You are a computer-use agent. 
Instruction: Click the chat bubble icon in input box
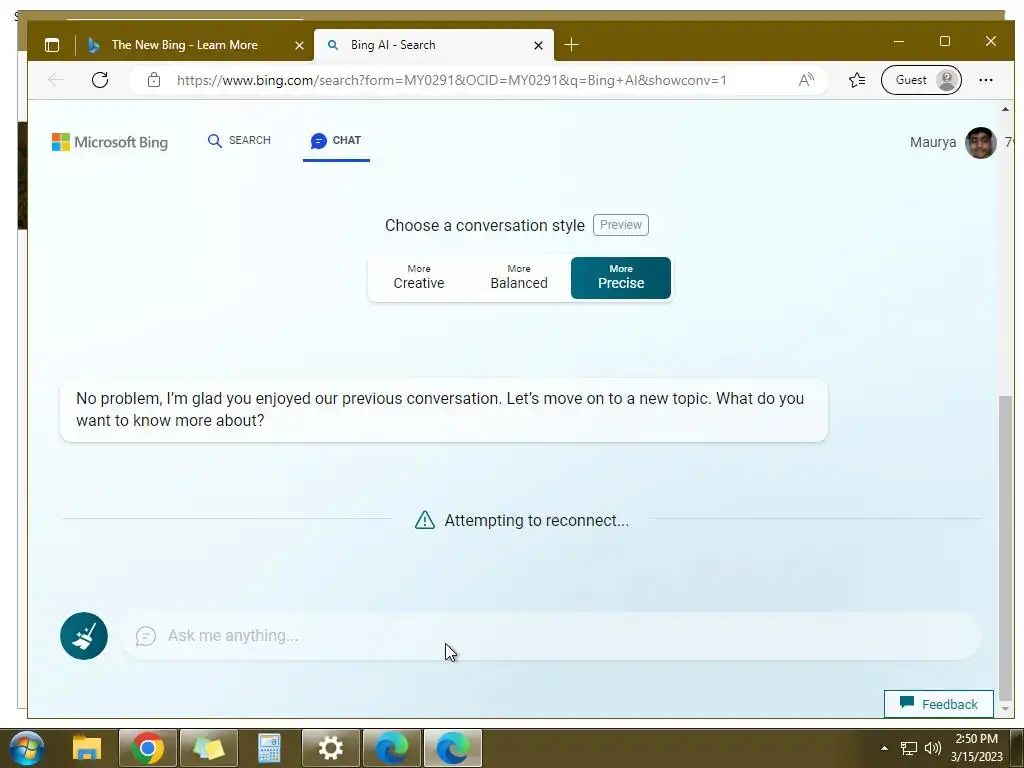point(146,635)
